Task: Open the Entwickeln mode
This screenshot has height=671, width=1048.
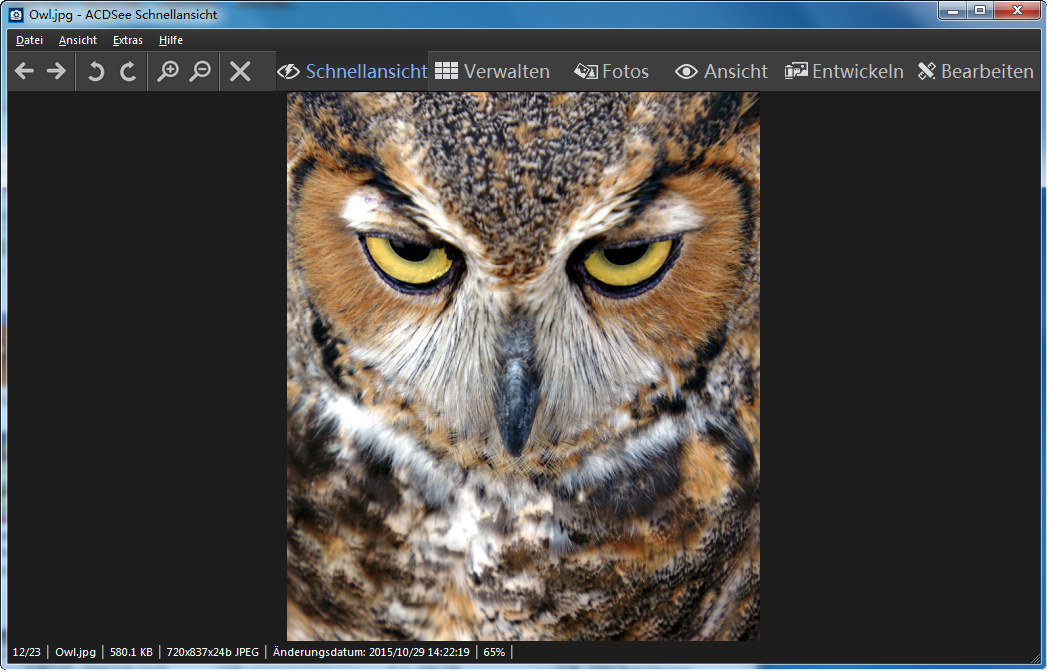Action: (x=844, y=71)
